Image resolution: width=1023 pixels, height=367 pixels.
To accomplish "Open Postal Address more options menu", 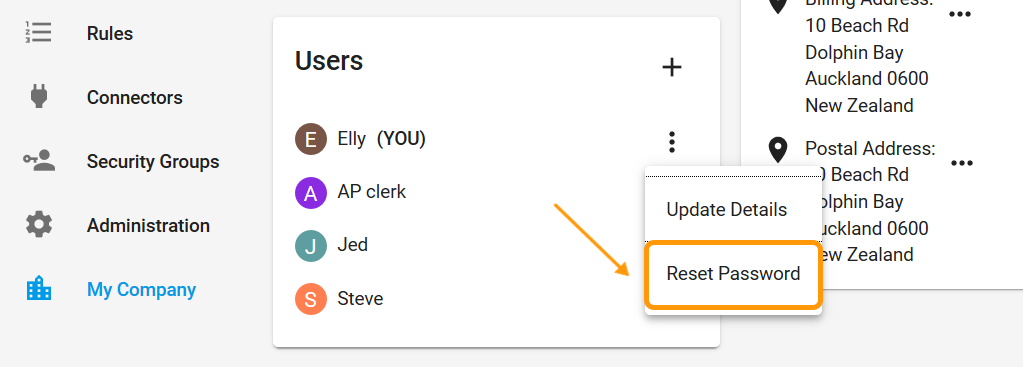I will click(x=962, y=163).
